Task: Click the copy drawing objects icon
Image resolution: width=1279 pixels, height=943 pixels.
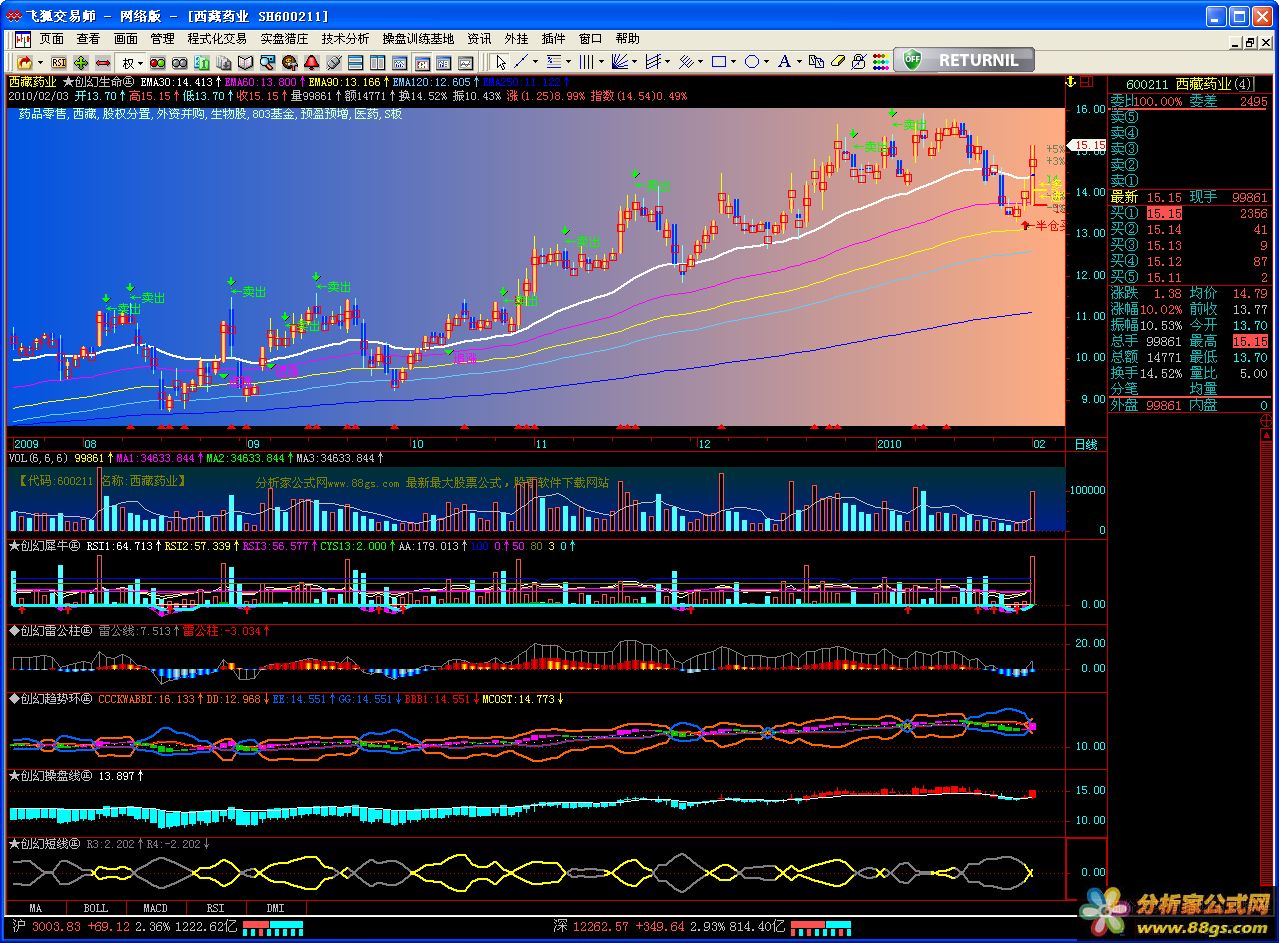Action: point(816,62)
